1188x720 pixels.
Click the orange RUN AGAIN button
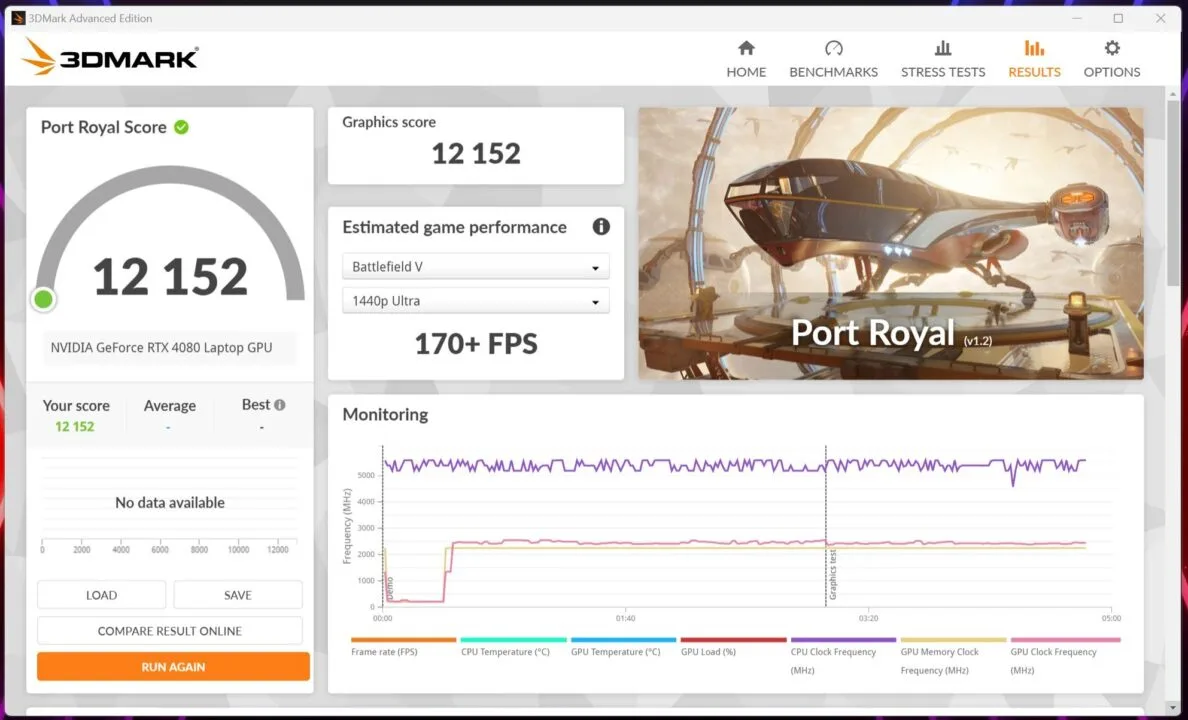(x=173, y=667)
